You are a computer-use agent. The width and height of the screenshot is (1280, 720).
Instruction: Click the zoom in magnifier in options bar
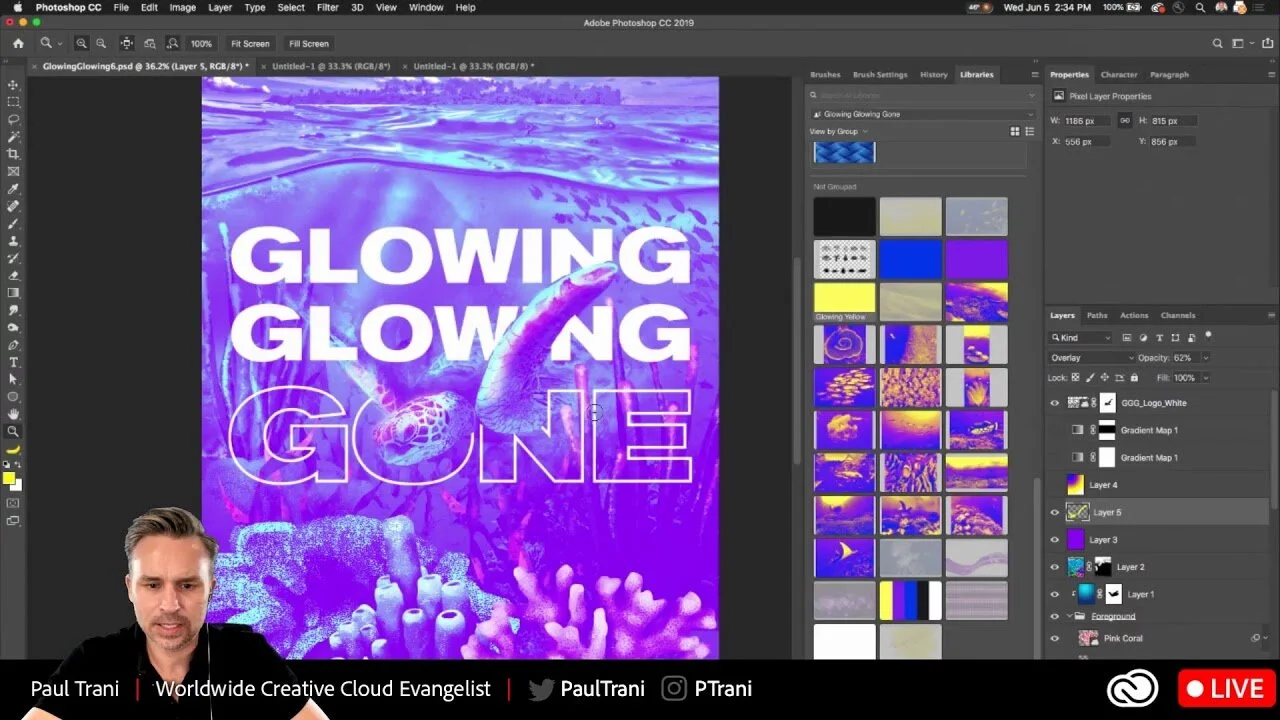pos(81,43)
